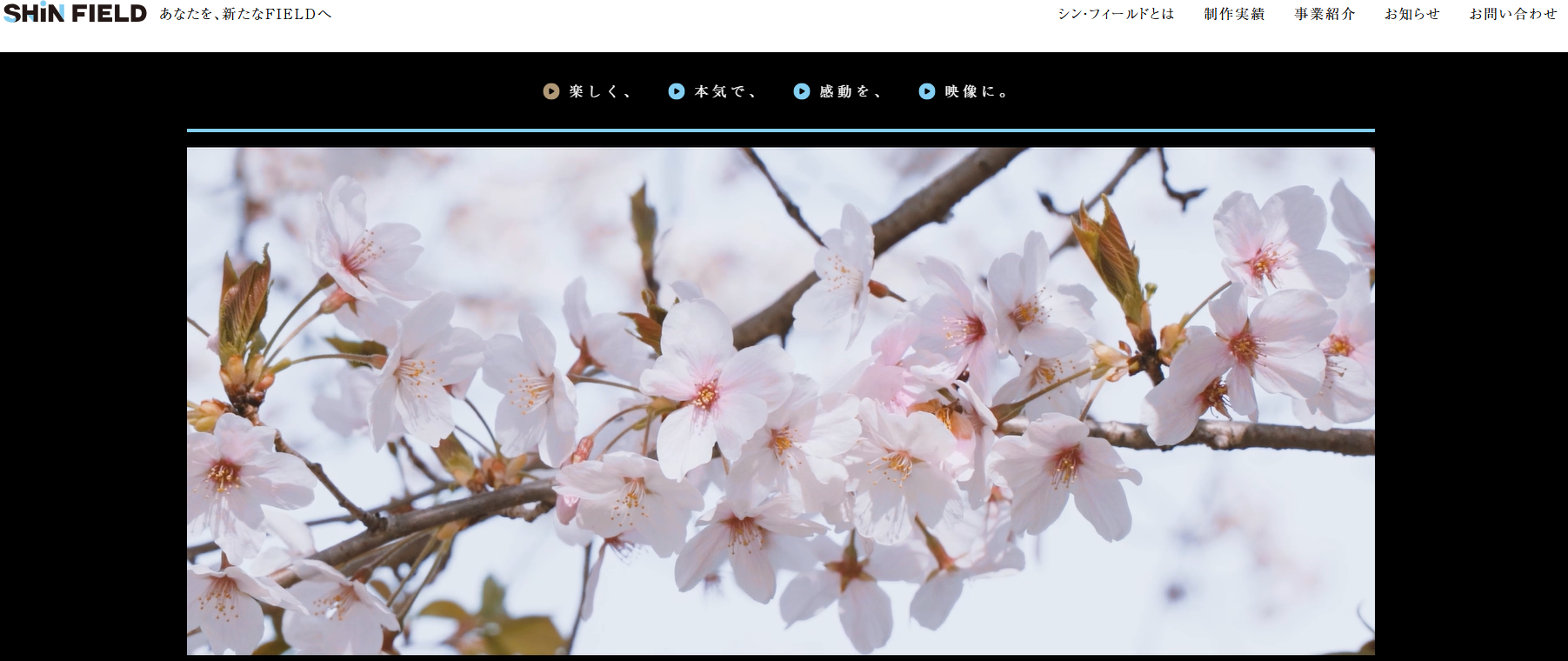Open the 制作実績 page

[1234, 14]
